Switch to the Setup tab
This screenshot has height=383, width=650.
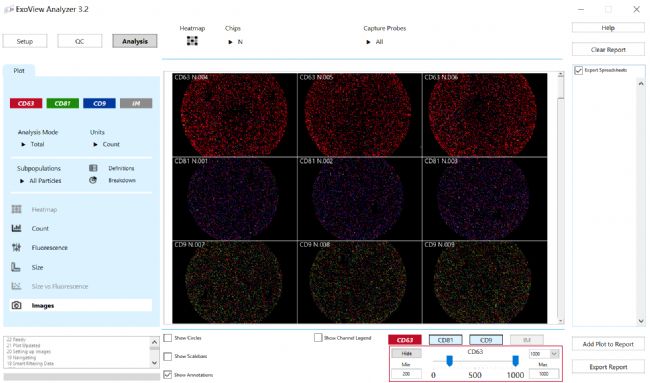pyautogui.click(x=25, y=41)
